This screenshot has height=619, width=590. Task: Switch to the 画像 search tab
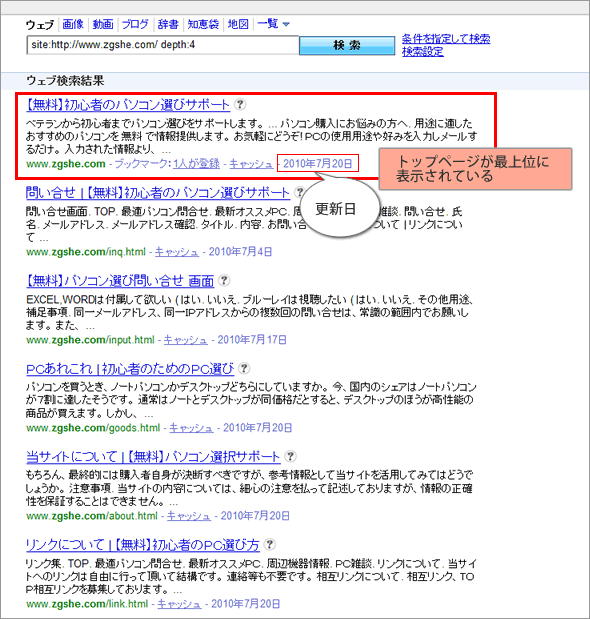[x=73, y=24]
